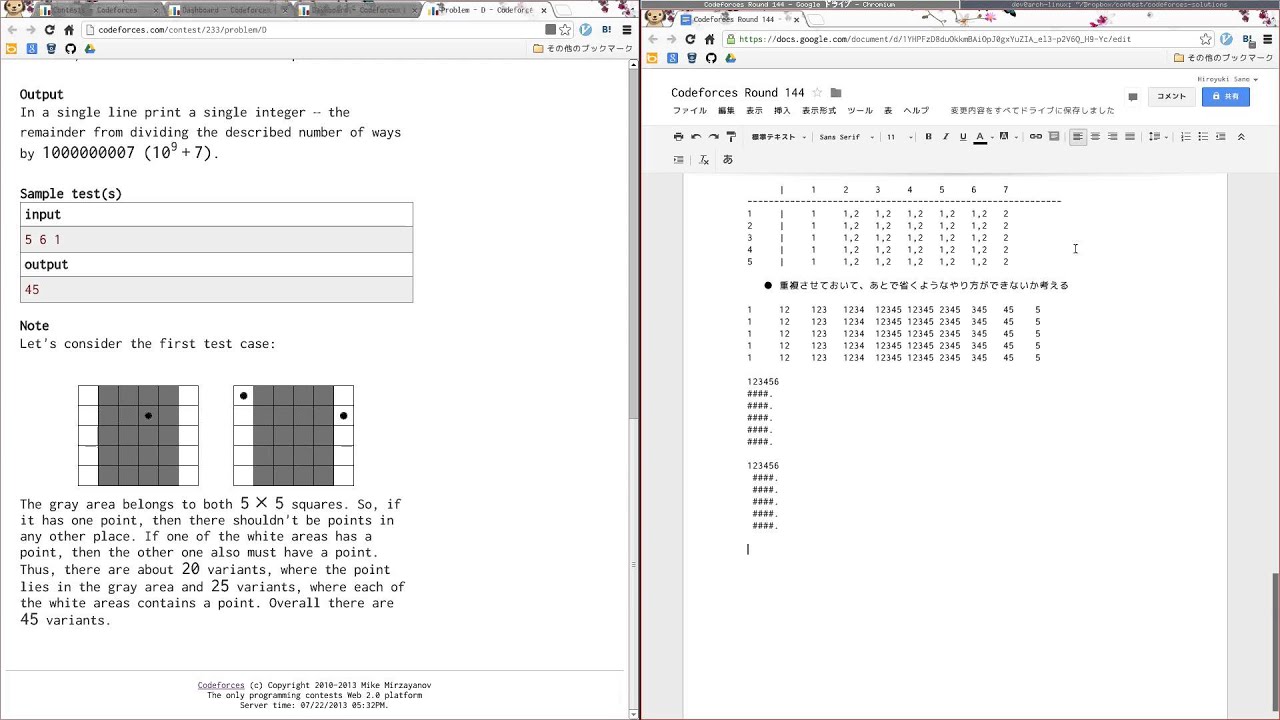Bookmark the Google Docs page with star
The height and width of the screenshot is (720, 1280).
tap(1206, 39)
